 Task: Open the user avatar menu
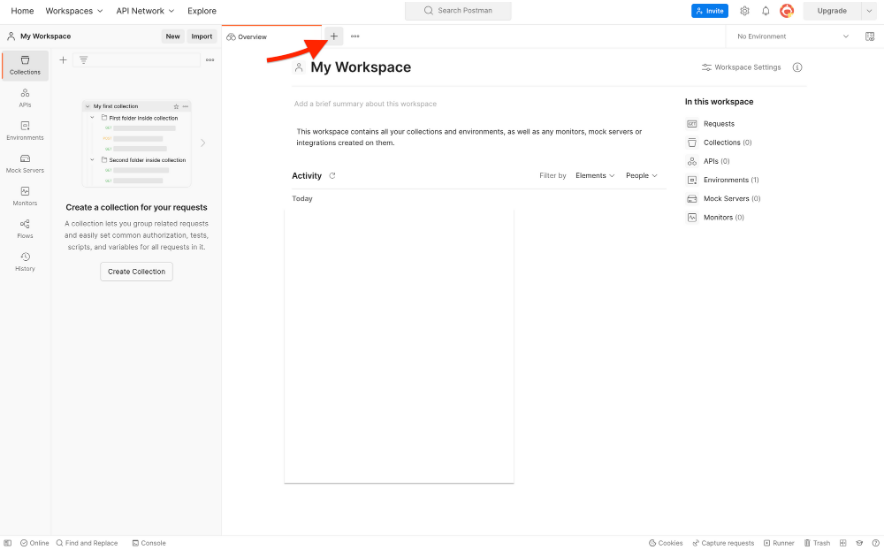[787, 11]
